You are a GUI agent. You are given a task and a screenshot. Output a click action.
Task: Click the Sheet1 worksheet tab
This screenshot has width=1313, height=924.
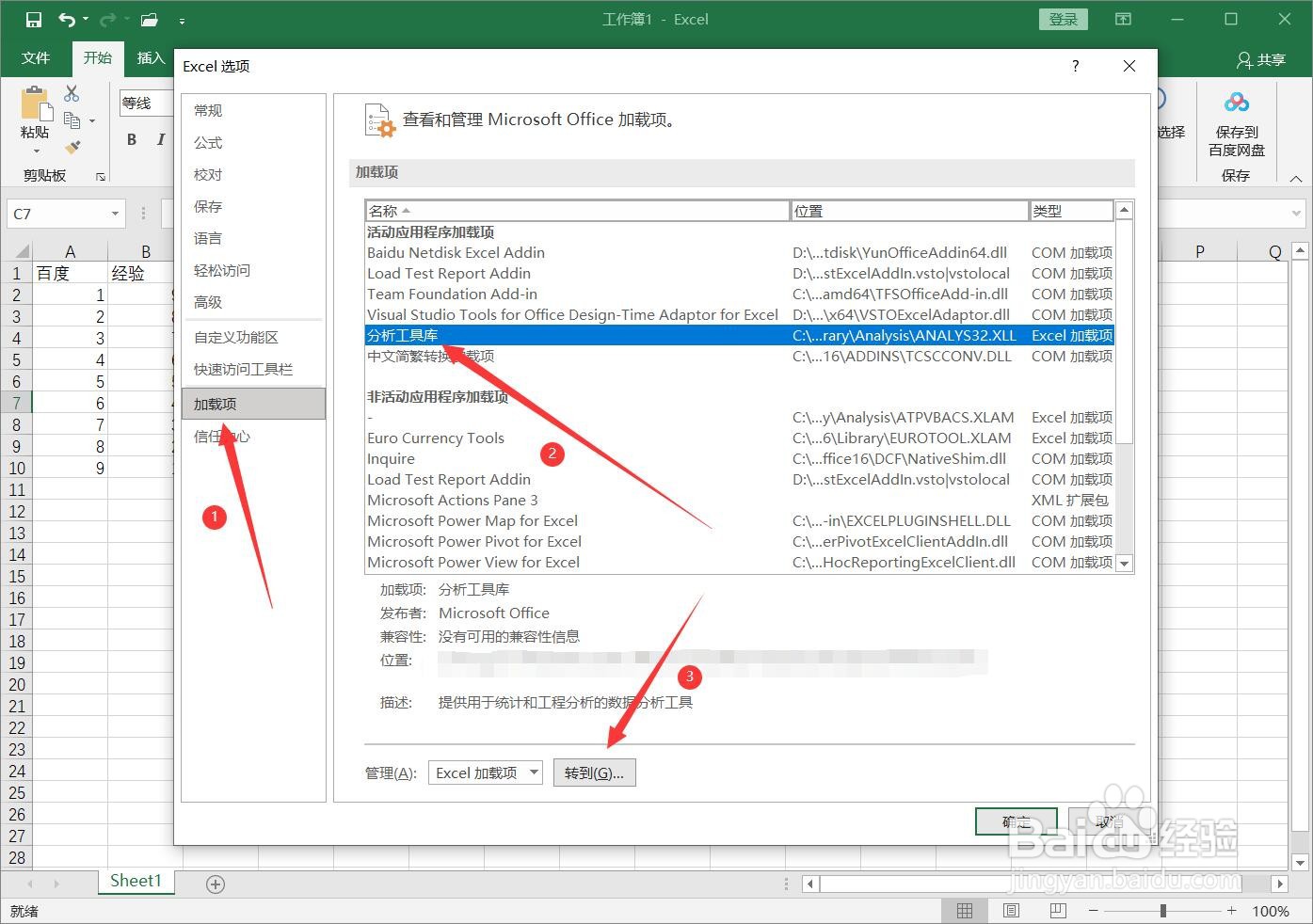pyautogui.click(x=136, y=882)
